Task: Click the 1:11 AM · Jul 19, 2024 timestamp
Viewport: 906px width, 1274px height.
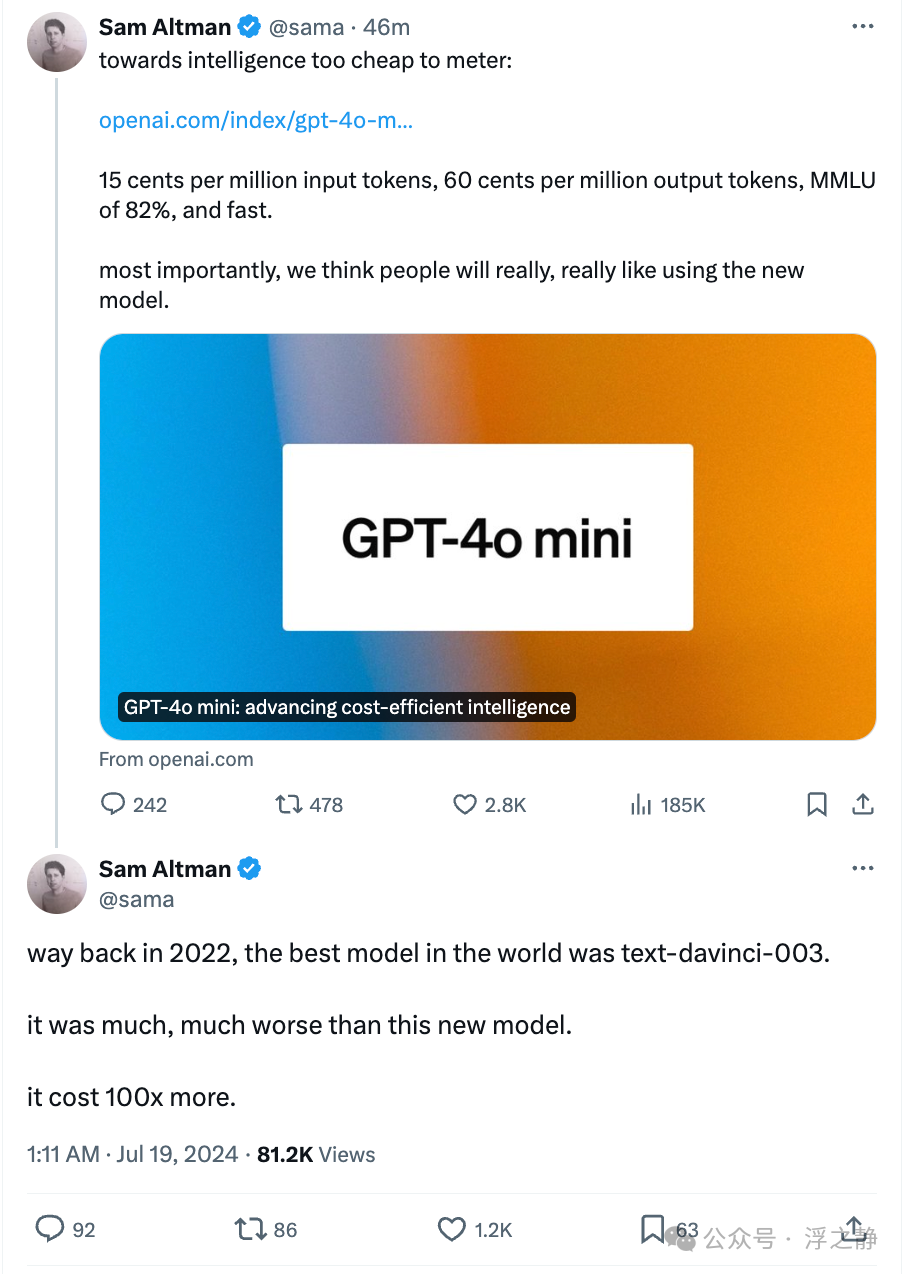Action: (x=133, y=1154)
